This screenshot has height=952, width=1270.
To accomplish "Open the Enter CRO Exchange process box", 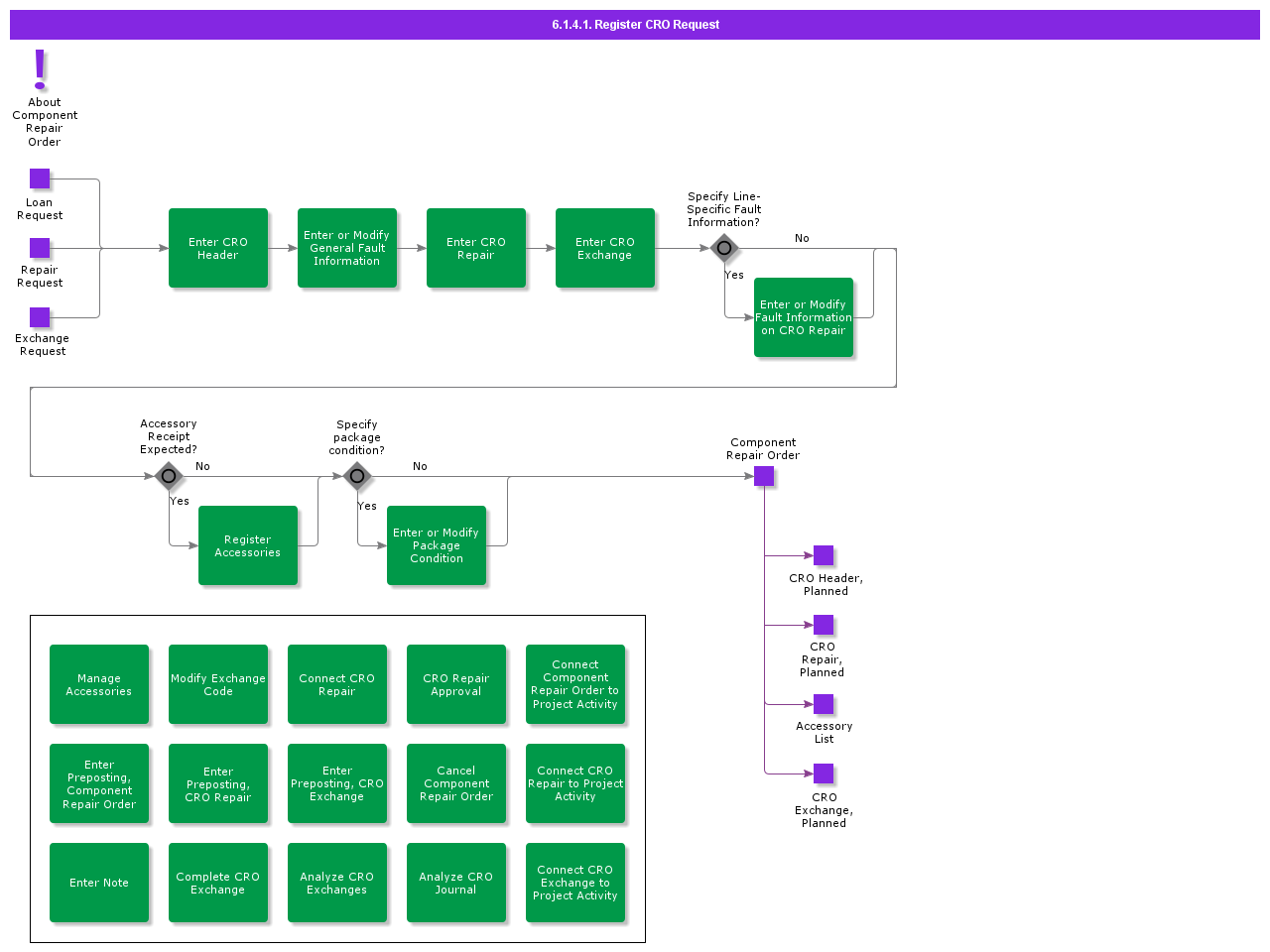I will [x=605, y=248].
